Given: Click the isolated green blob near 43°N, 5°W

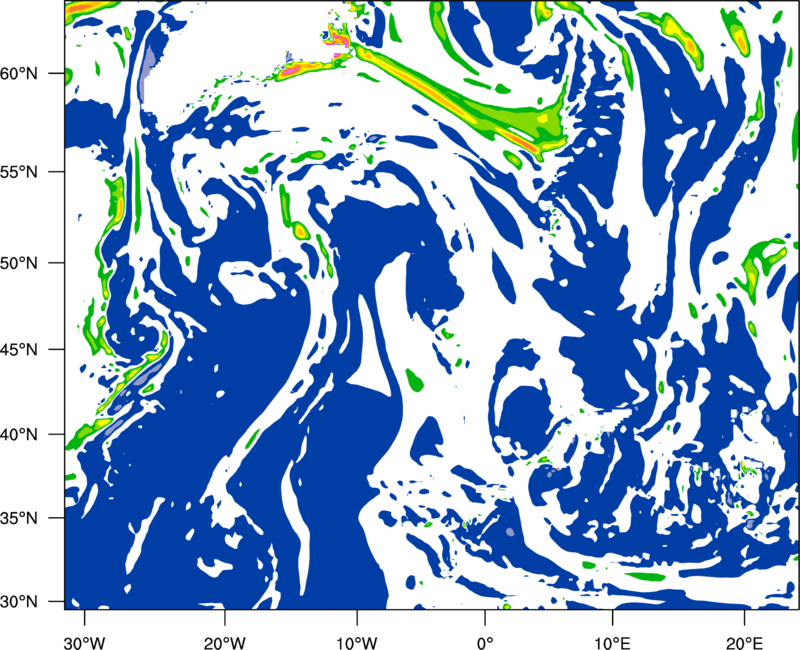Looking at the screenshot, I should [416, 379].
